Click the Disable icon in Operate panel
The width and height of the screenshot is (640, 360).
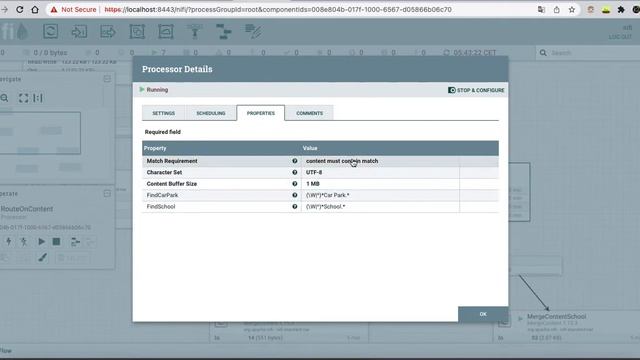click(24, 242)
